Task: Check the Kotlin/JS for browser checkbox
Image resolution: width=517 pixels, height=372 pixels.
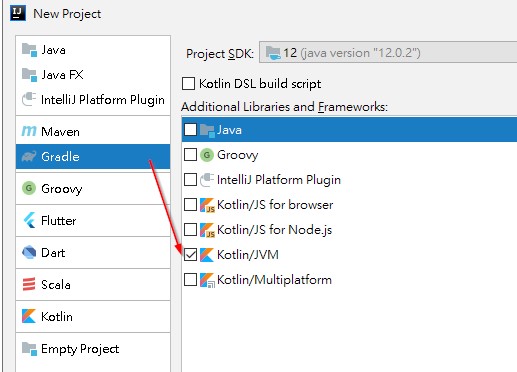Action: click(x=190, y=205)
